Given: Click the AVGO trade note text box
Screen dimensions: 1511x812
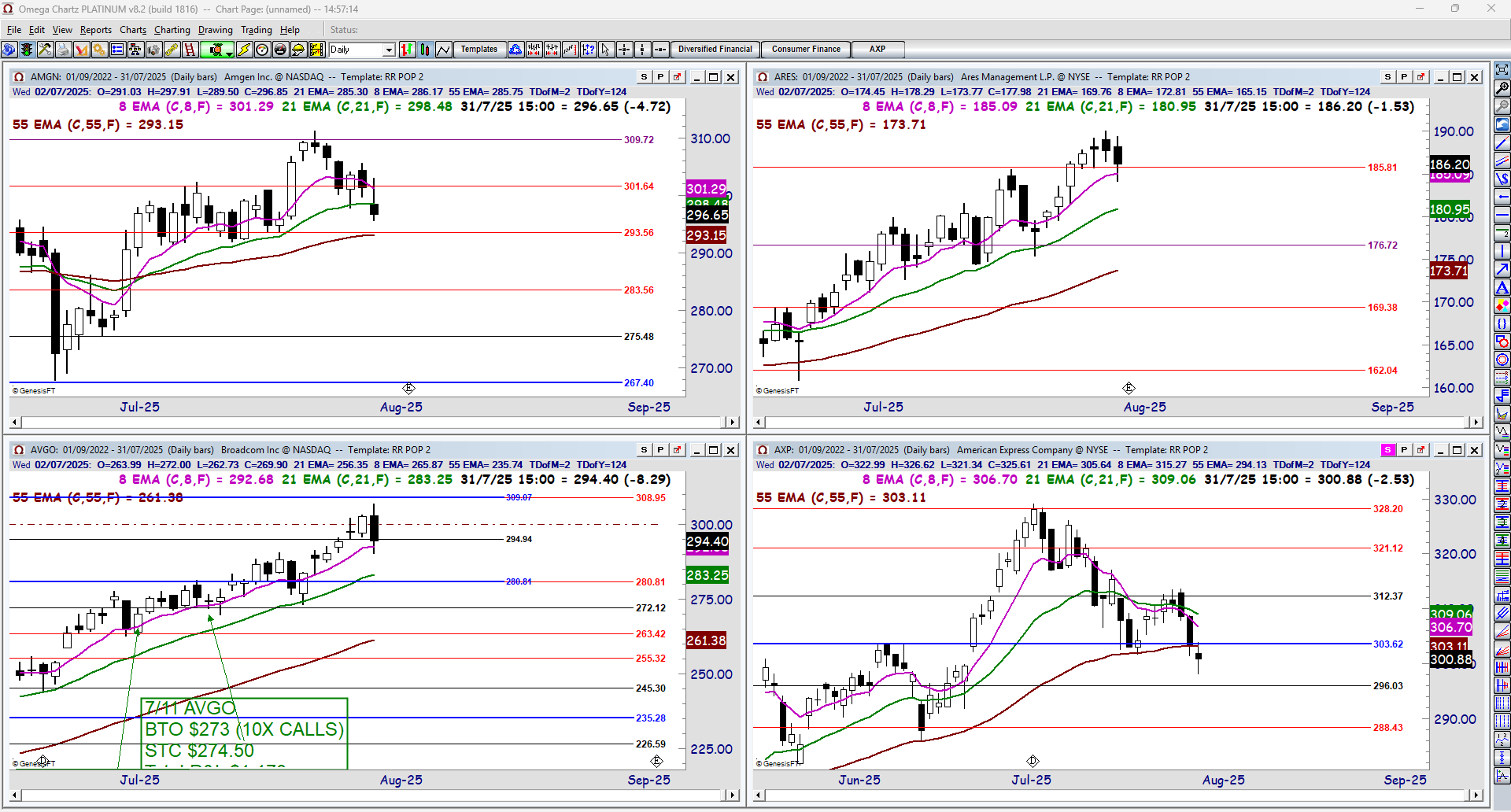Looking at the screenshot, I should coord(244,733).
